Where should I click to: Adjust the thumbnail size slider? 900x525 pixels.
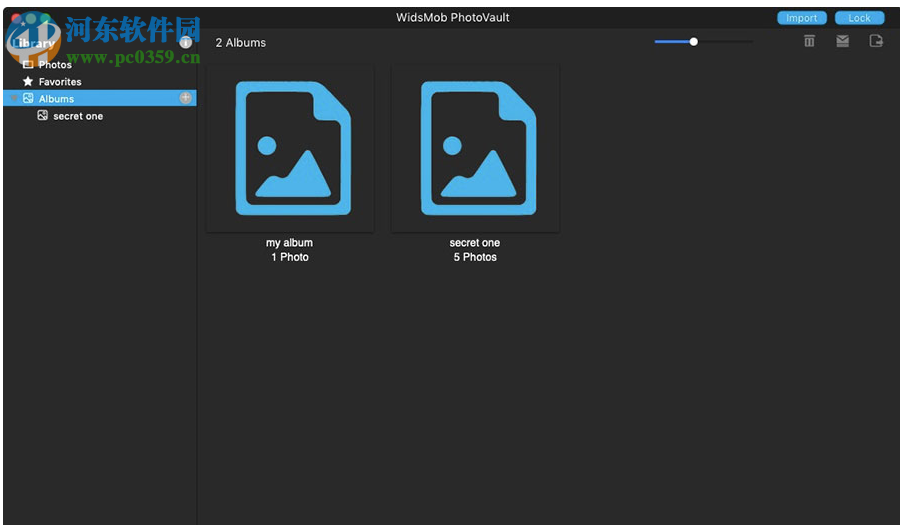(x=693, y=41)
